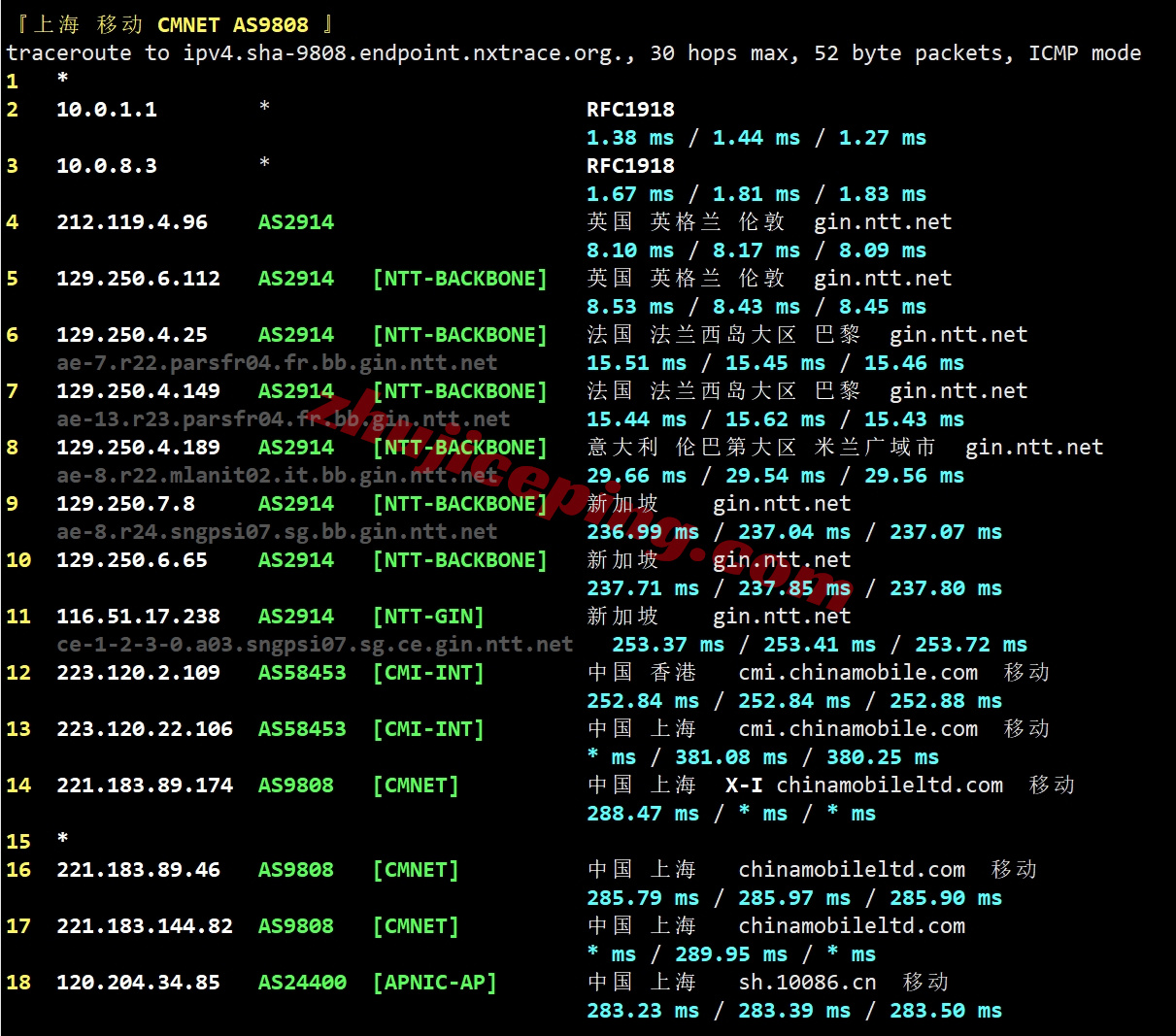Click hostname 'ae-7.r22.parsfr04.fr.bb.gin.ntt.net'
The image size is (1176, 1036).
click(277, 363)
